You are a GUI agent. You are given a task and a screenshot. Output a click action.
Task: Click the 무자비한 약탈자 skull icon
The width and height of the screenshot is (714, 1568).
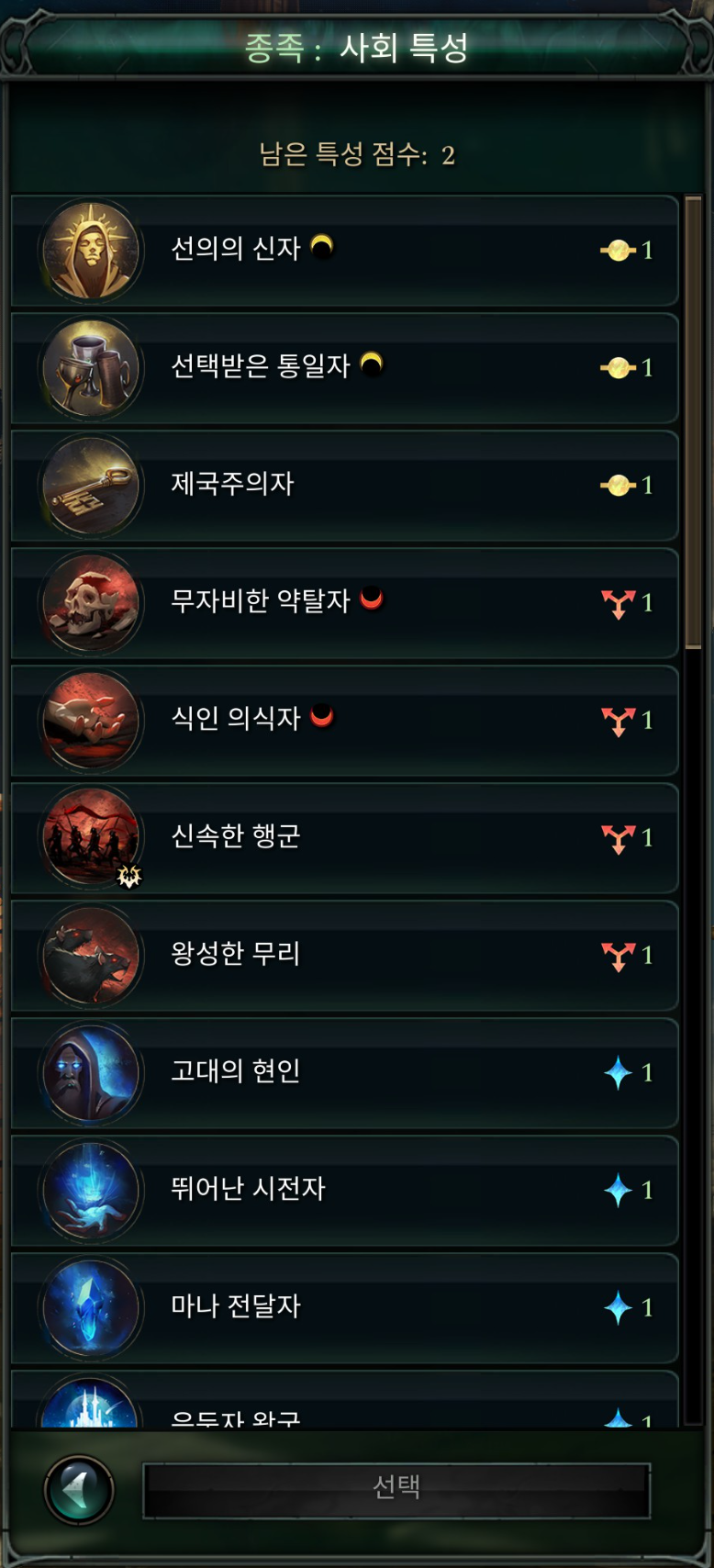tap(91, 603)
